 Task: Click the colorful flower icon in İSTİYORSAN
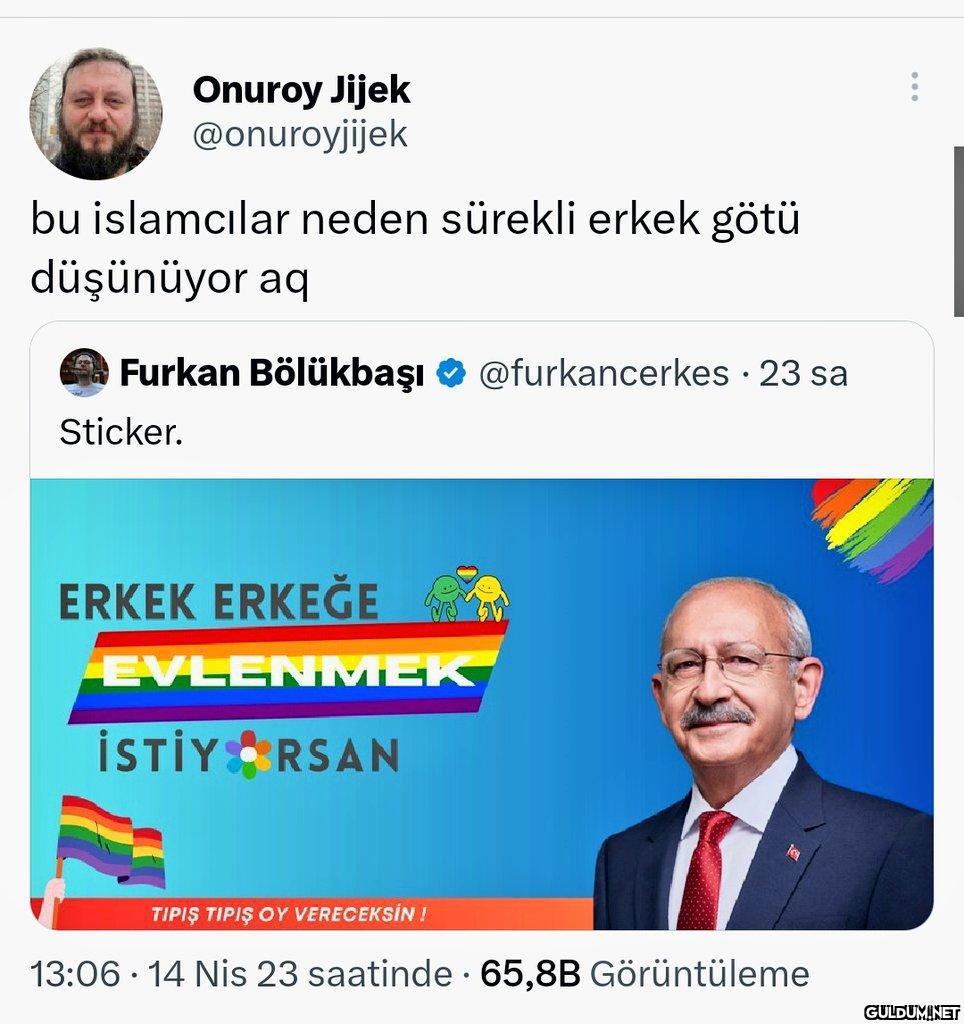[248, 754]
